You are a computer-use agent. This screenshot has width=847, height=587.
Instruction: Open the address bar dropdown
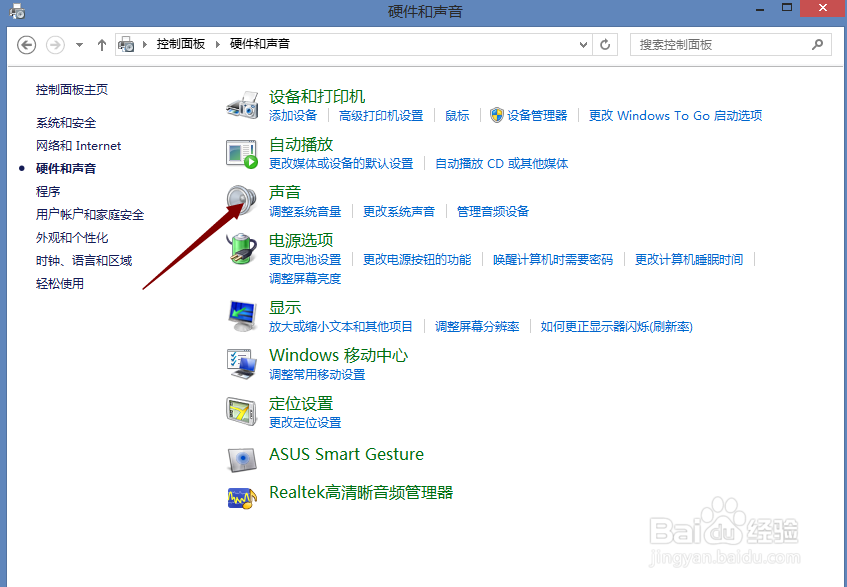tap(582, 44)
